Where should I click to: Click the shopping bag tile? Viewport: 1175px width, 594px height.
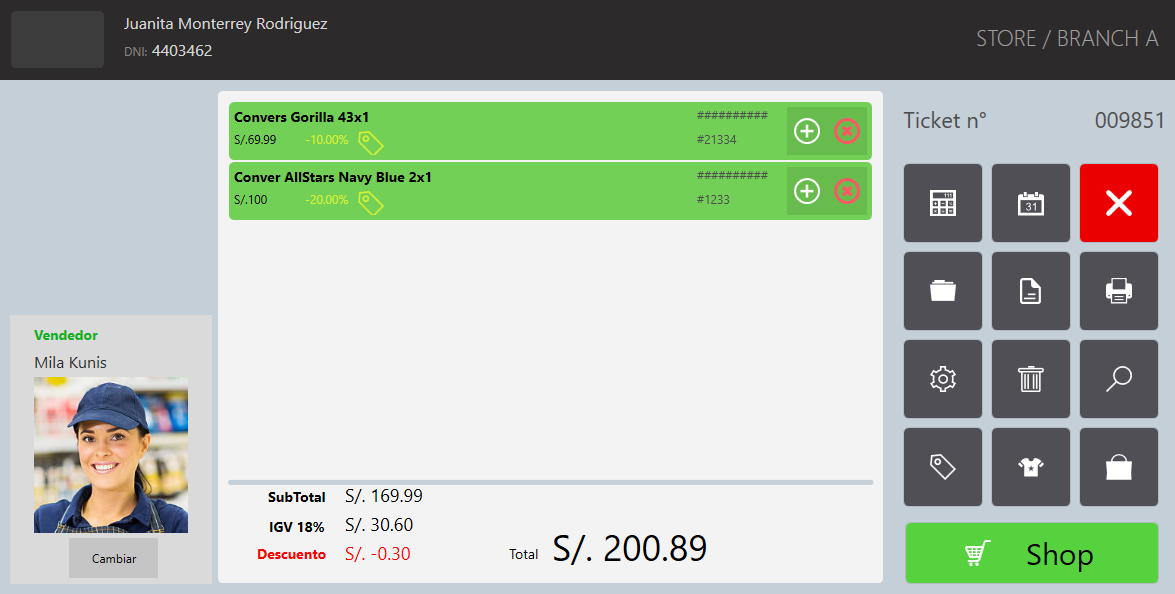pyautogui.click(x=1119, y=467)
